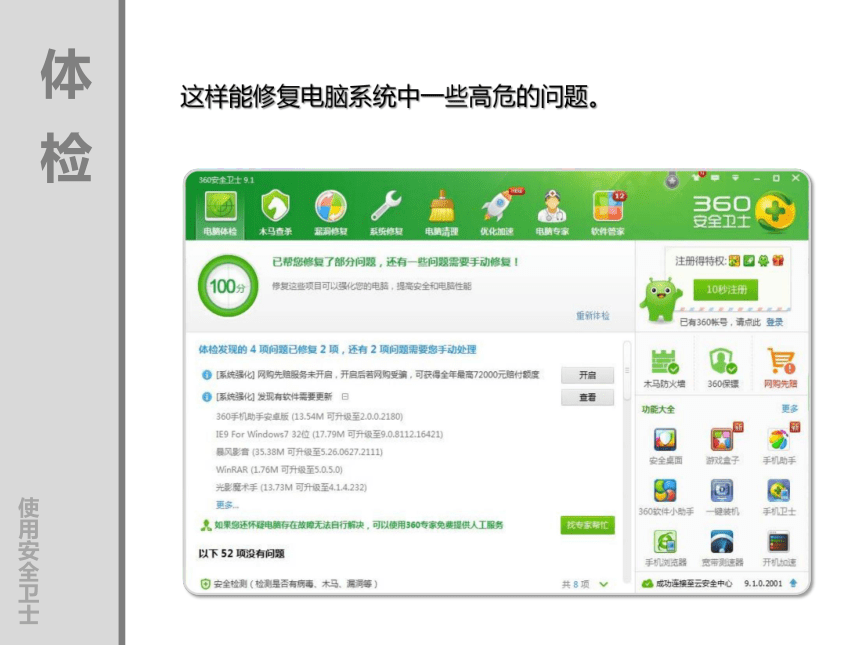The width and height of the screenshot is (860, 645).
Task: Launch the 安全桌面 tool
Action: [x=665, y=440]
